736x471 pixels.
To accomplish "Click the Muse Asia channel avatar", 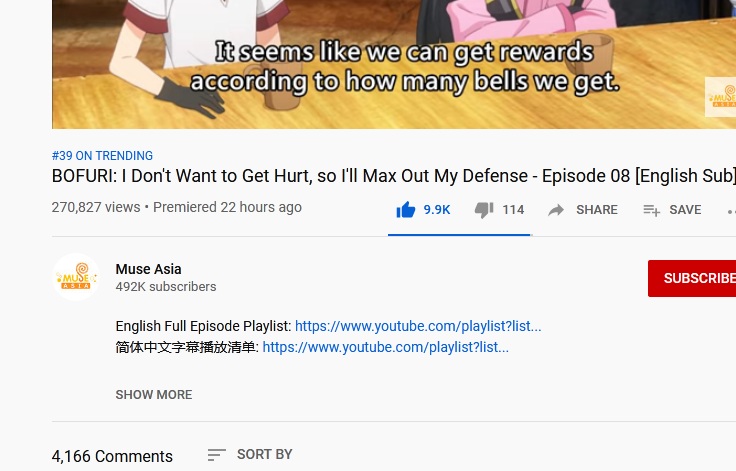I will (76, 277).
